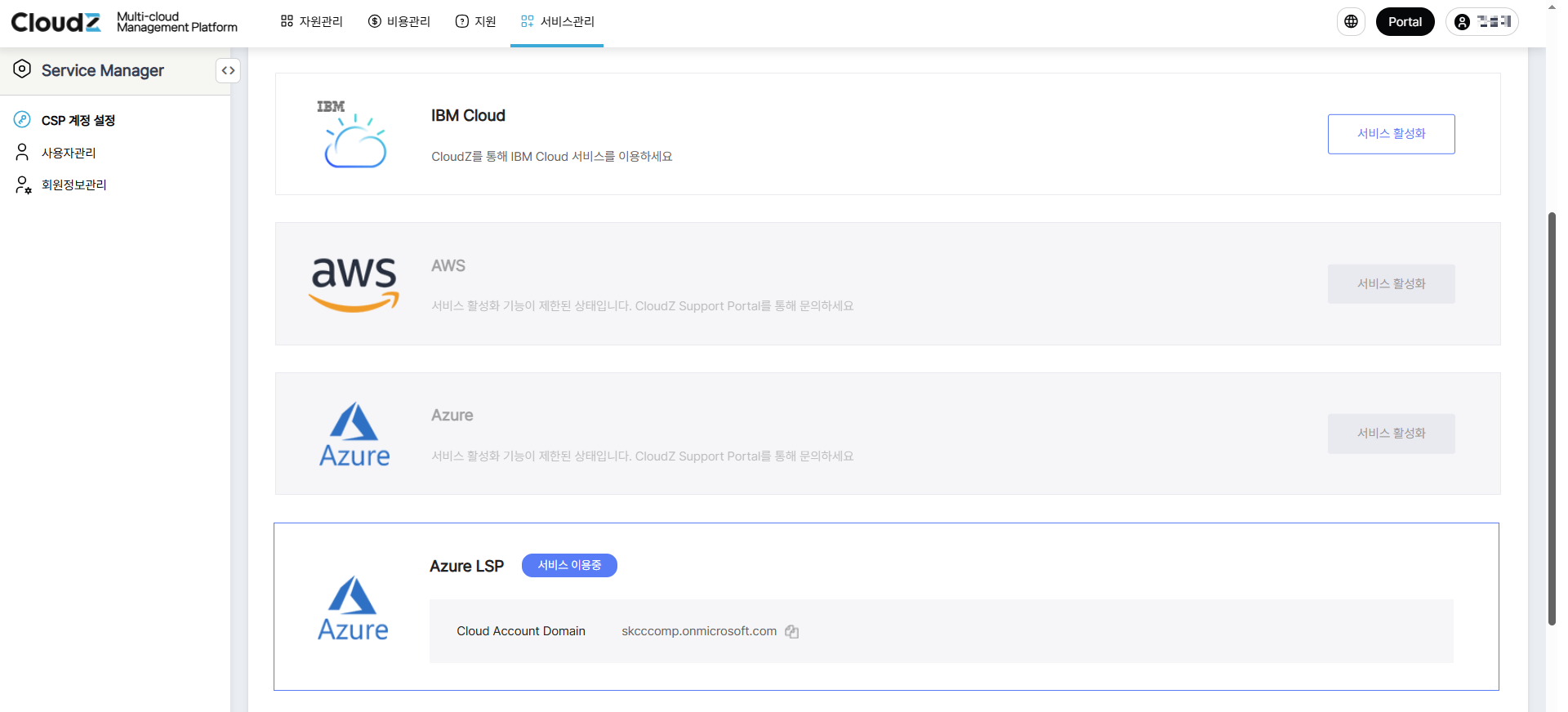Open the 자원관리 menu
The height and width of the screenshot is (712, 1568).
(311, 22)
